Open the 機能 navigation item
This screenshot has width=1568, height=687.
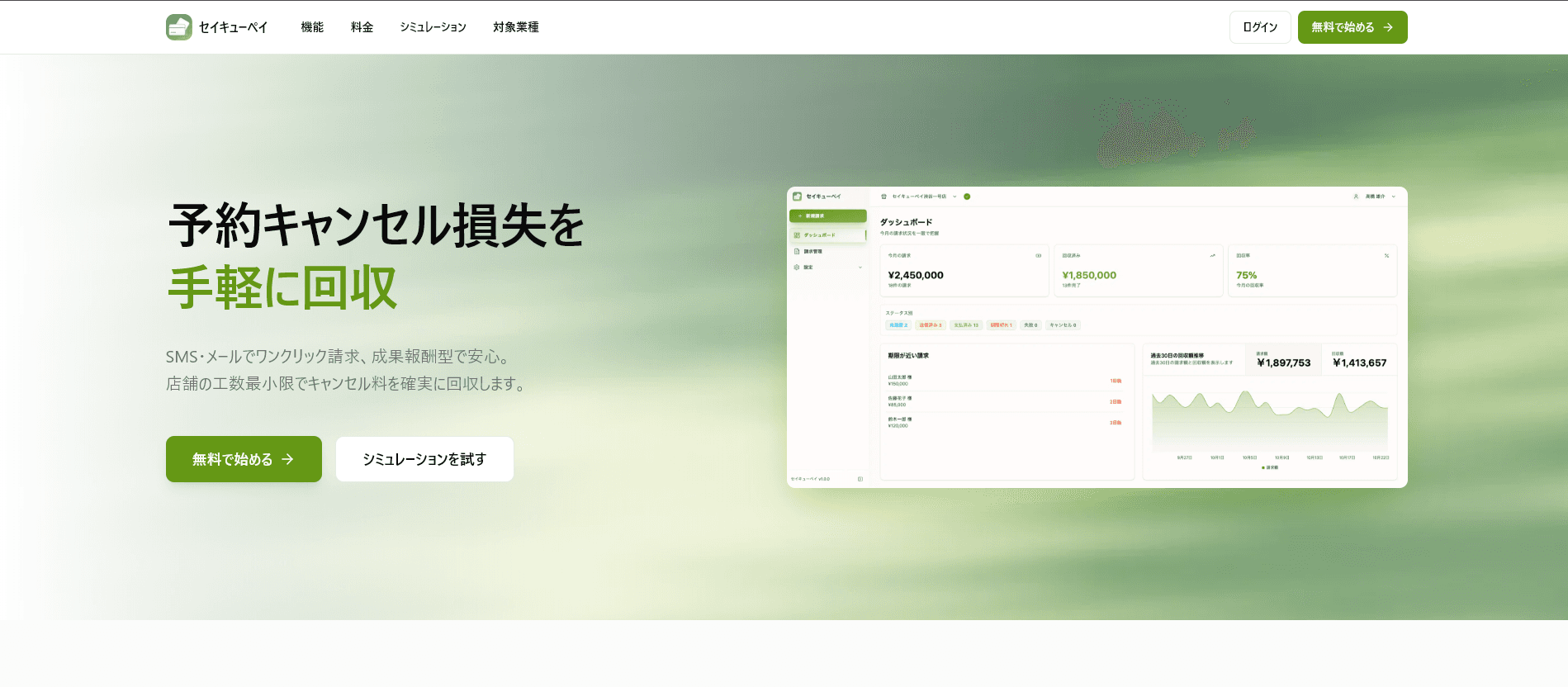(x=312, y=27)
